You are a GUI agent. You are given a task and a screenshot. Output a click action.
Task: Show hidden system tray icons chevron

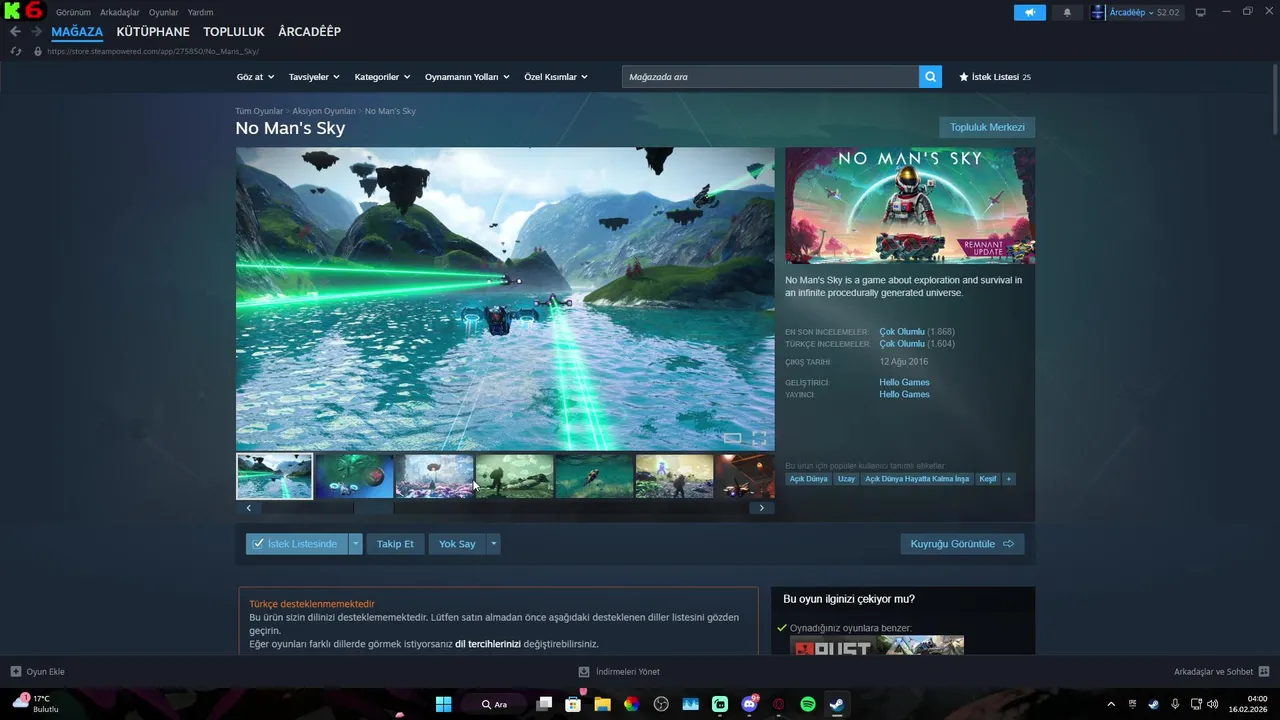[x=1110, y=704]
